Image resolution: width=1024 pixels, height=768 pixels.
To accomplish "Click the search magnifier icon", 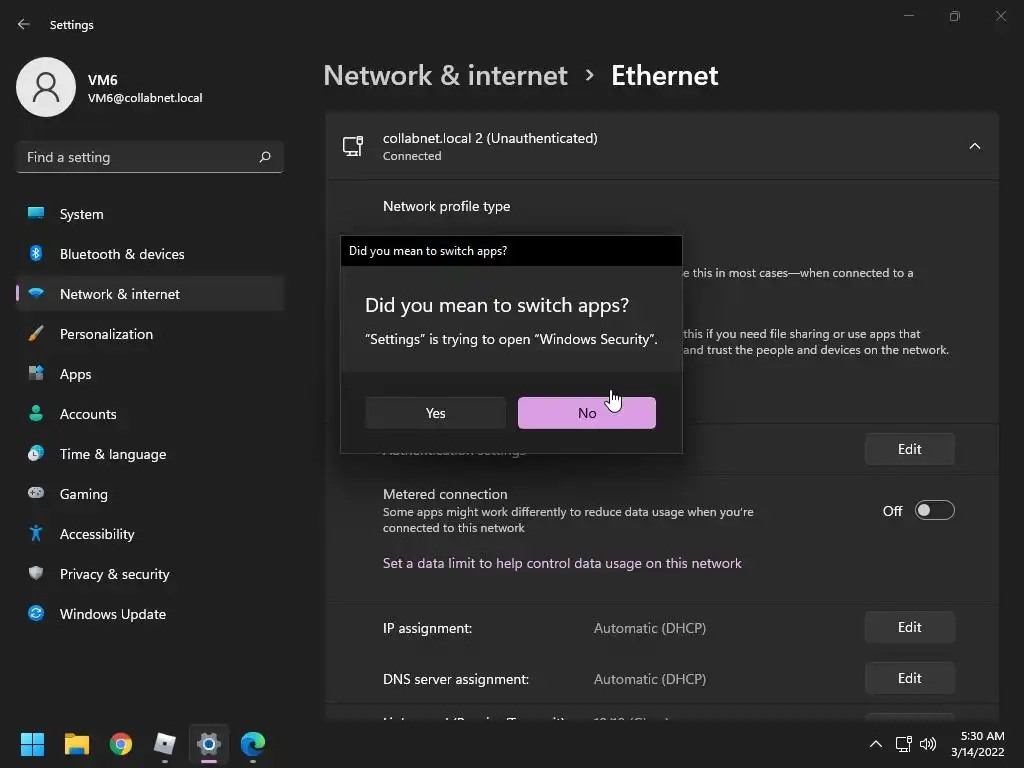I will coord(265,157).
